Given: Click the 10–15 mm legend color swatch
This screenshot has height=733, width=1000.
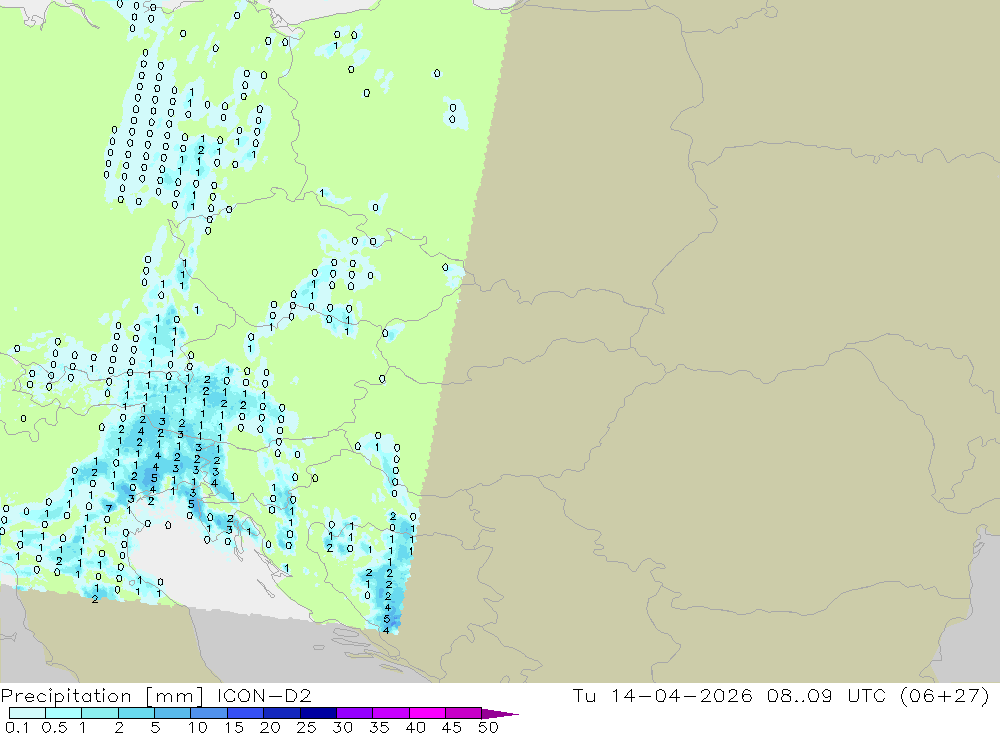Looking at the screenshot, I should [x=209, y=713].
